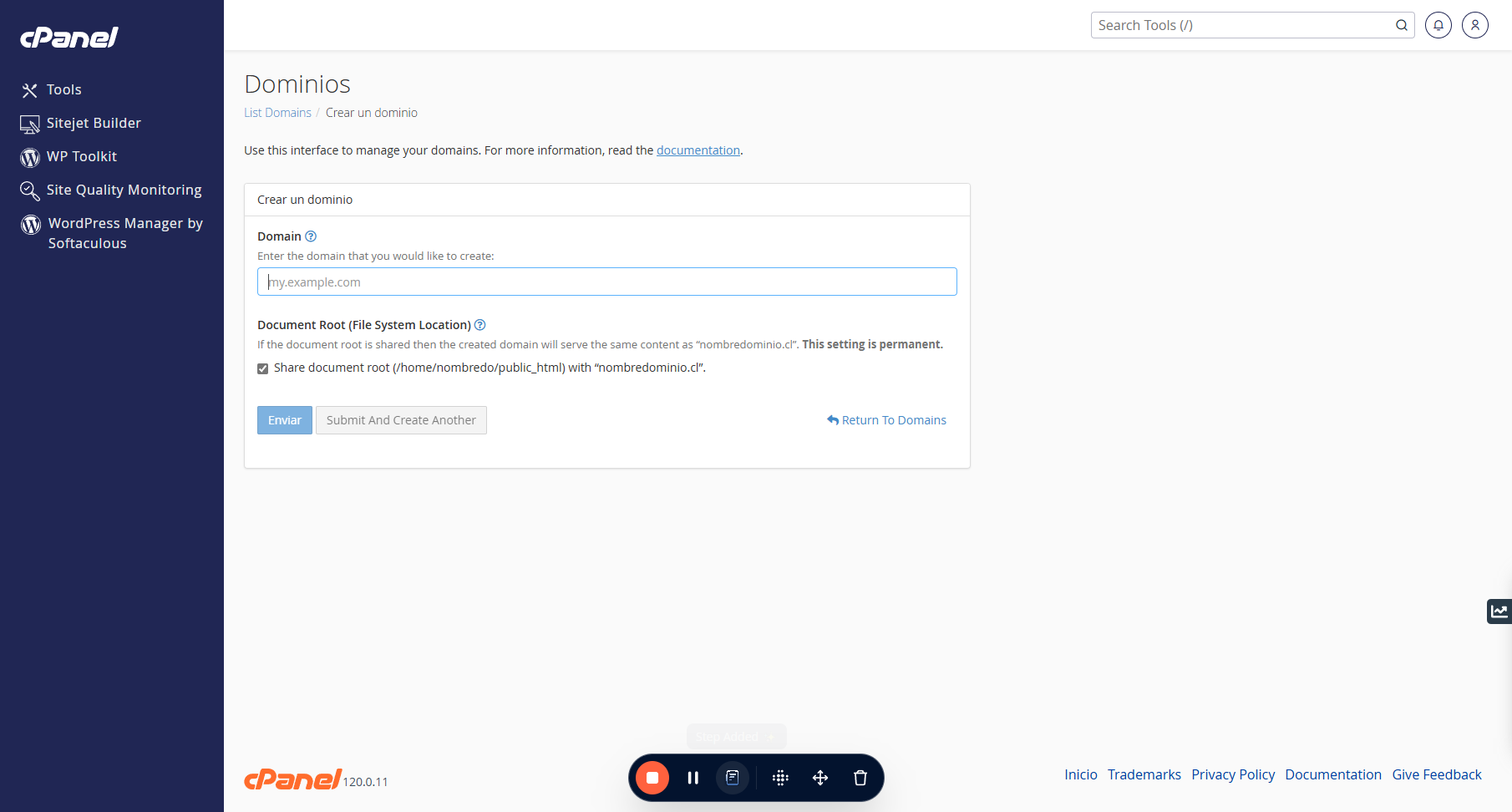1512x812 pixels.
Task: Click the my.example.com domain input
Action: click(x=607, y=282)
